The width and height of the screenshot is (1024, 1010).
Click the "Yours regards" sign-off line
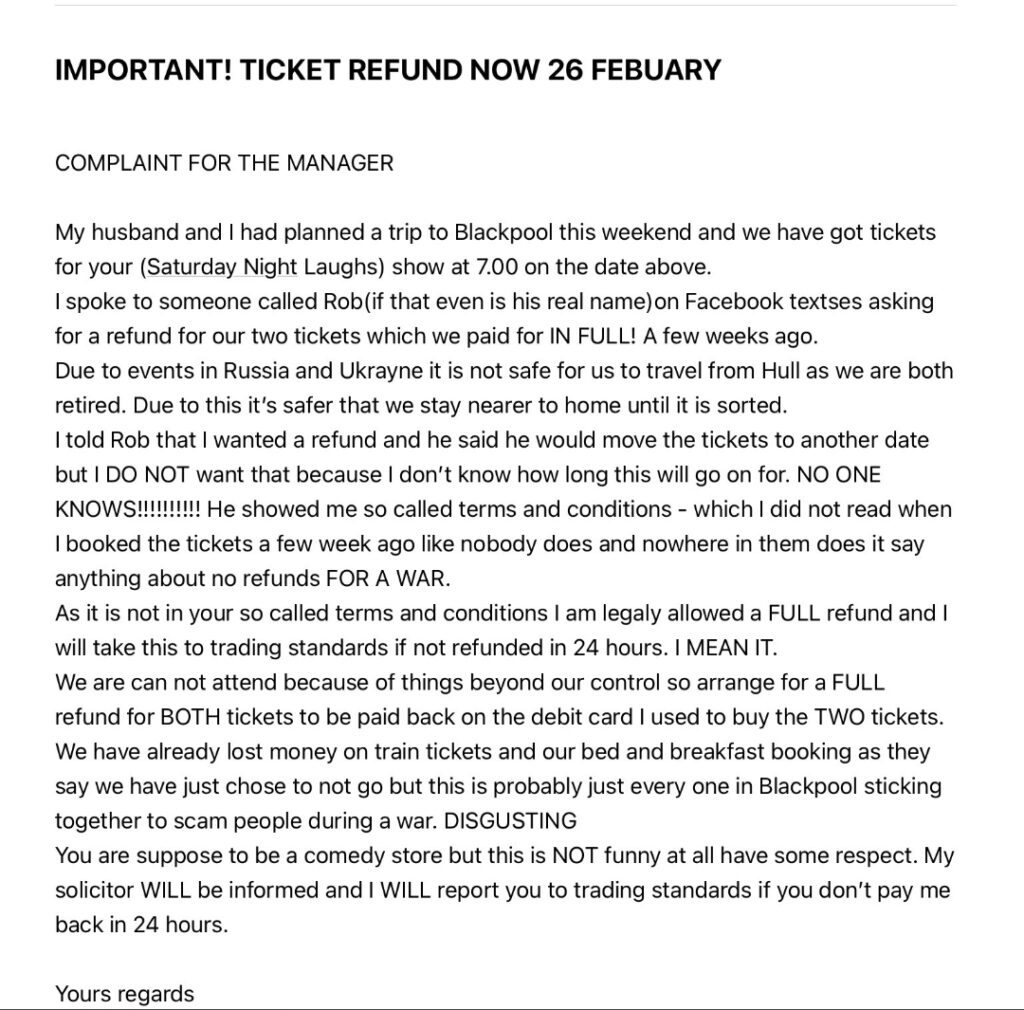click(125, 994)
